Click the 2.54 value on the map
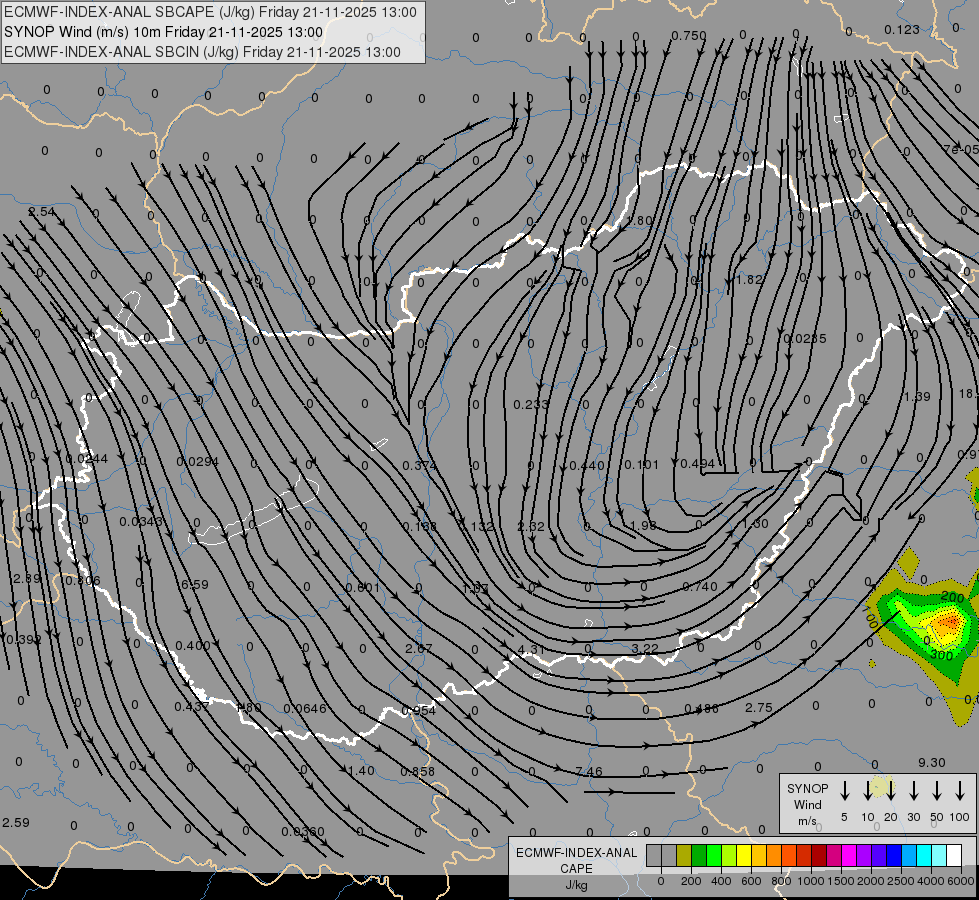This screenshot has height=900, width=979. tap(42, 212)
